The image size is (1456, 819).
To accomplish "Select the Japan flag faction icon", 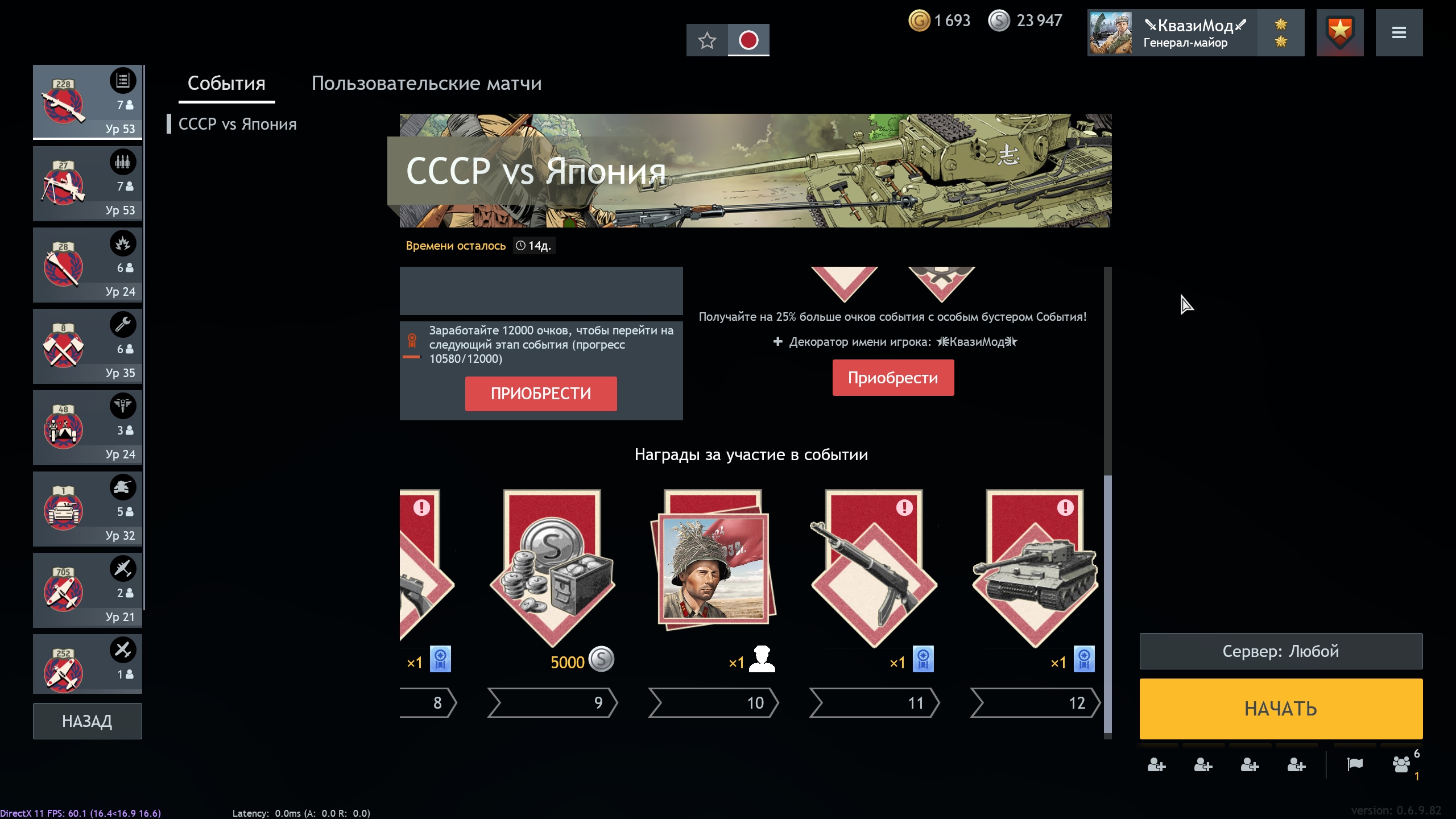I will (748, 40).
